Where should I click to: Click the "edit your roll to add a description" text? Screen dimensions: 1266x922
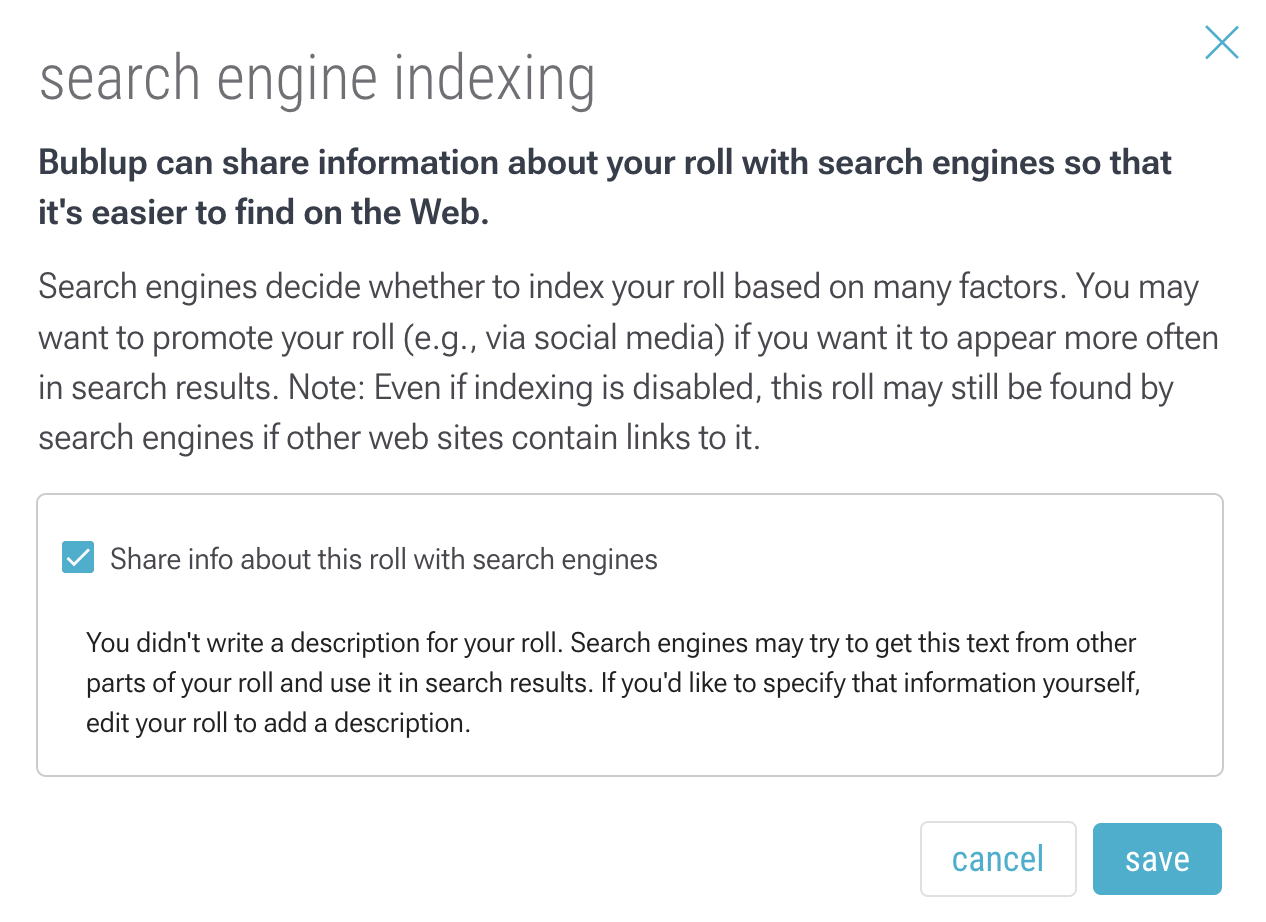pos(278,724)
